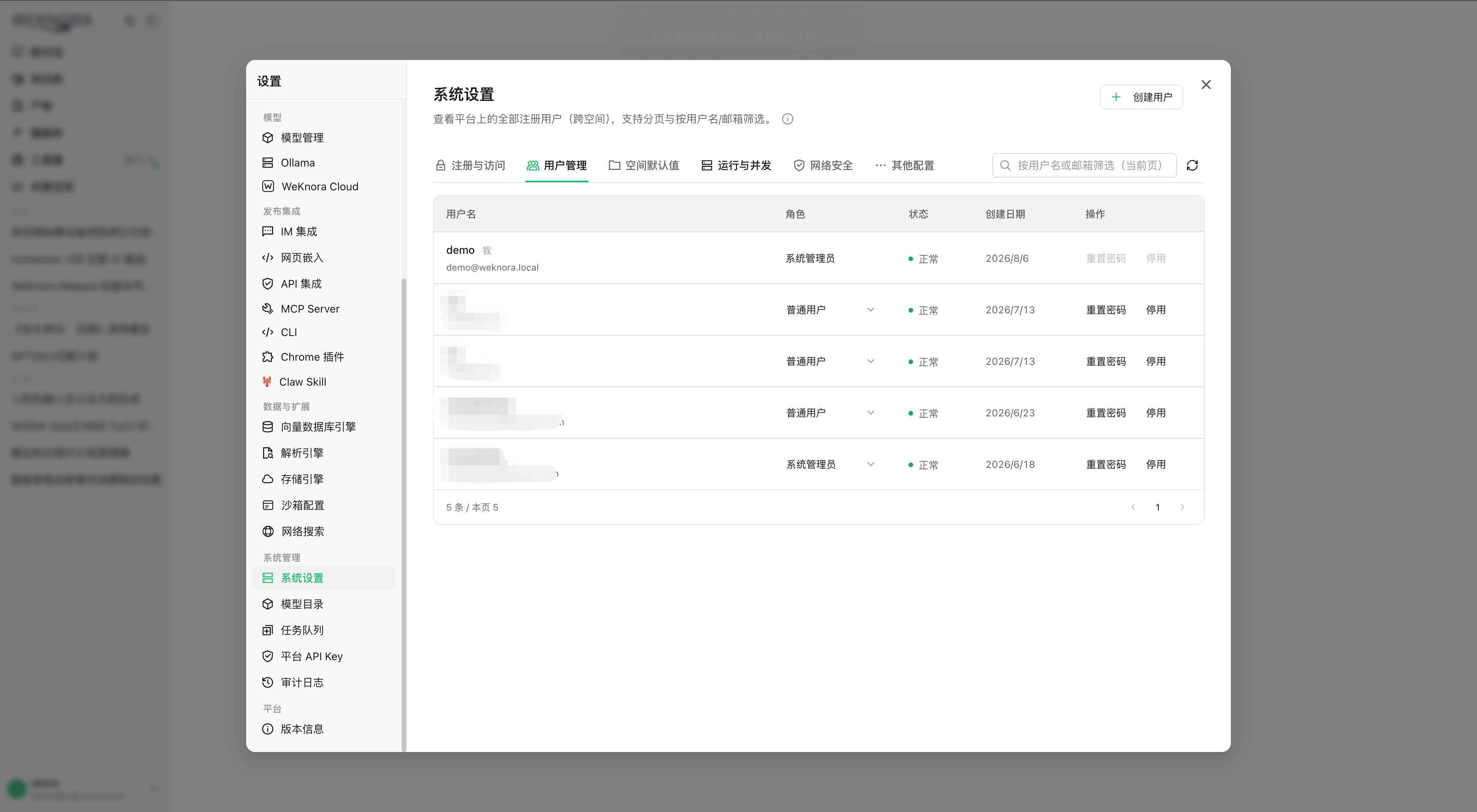Open the MCP Server entry

323,309
